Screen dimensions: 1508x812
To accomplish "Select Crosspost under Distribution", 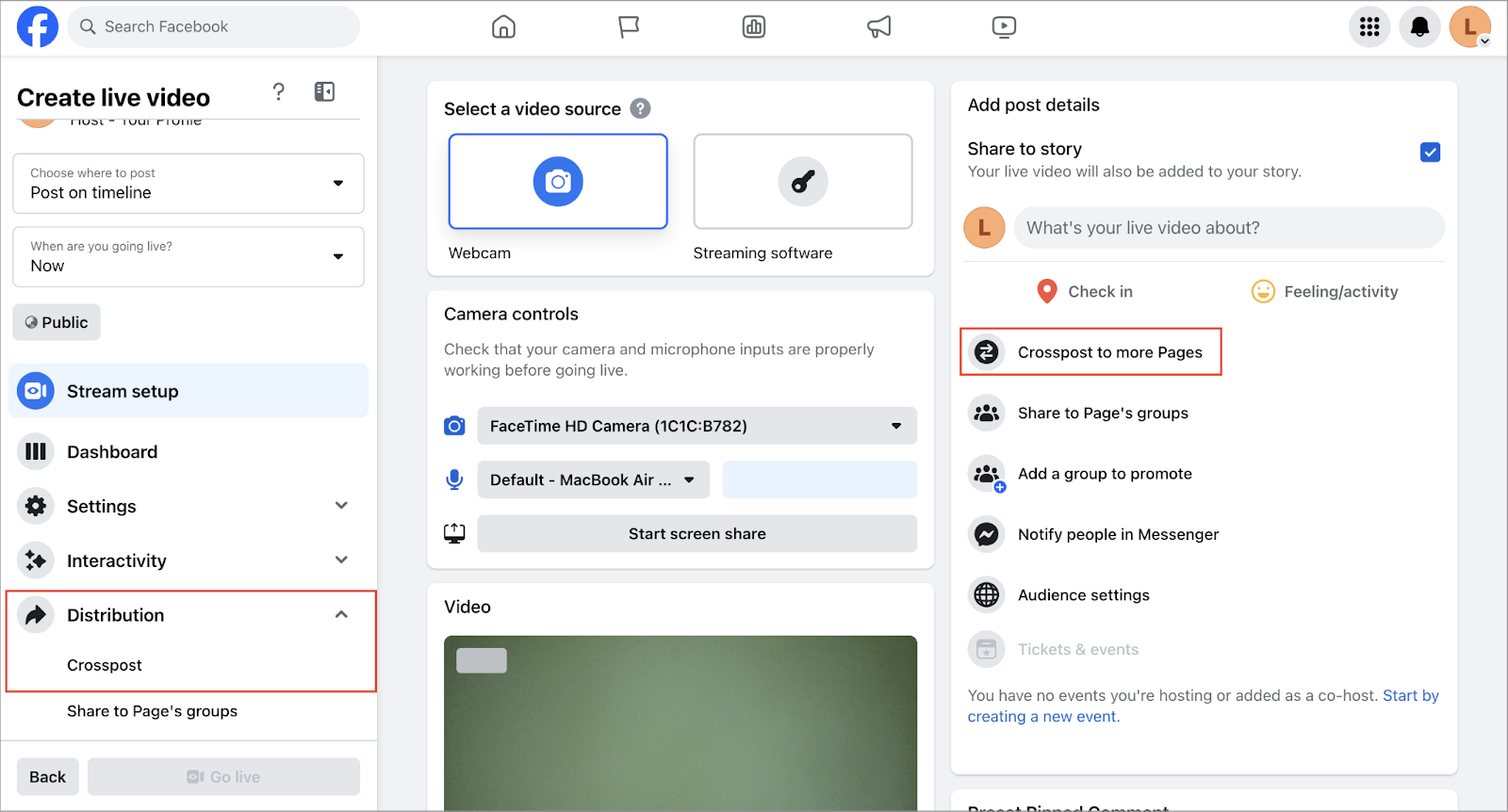I will point(105,665).
